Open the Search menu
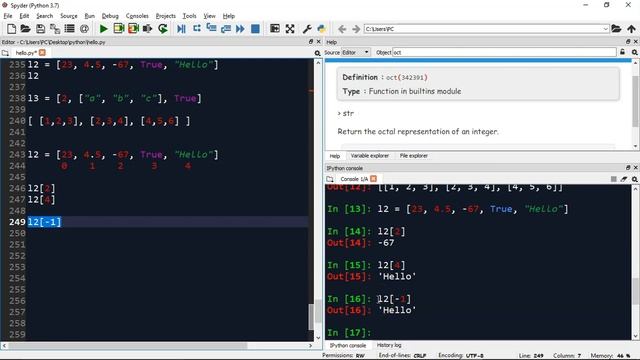The width and height of the screenshot is (640, 360). click(x=44, y=16)
